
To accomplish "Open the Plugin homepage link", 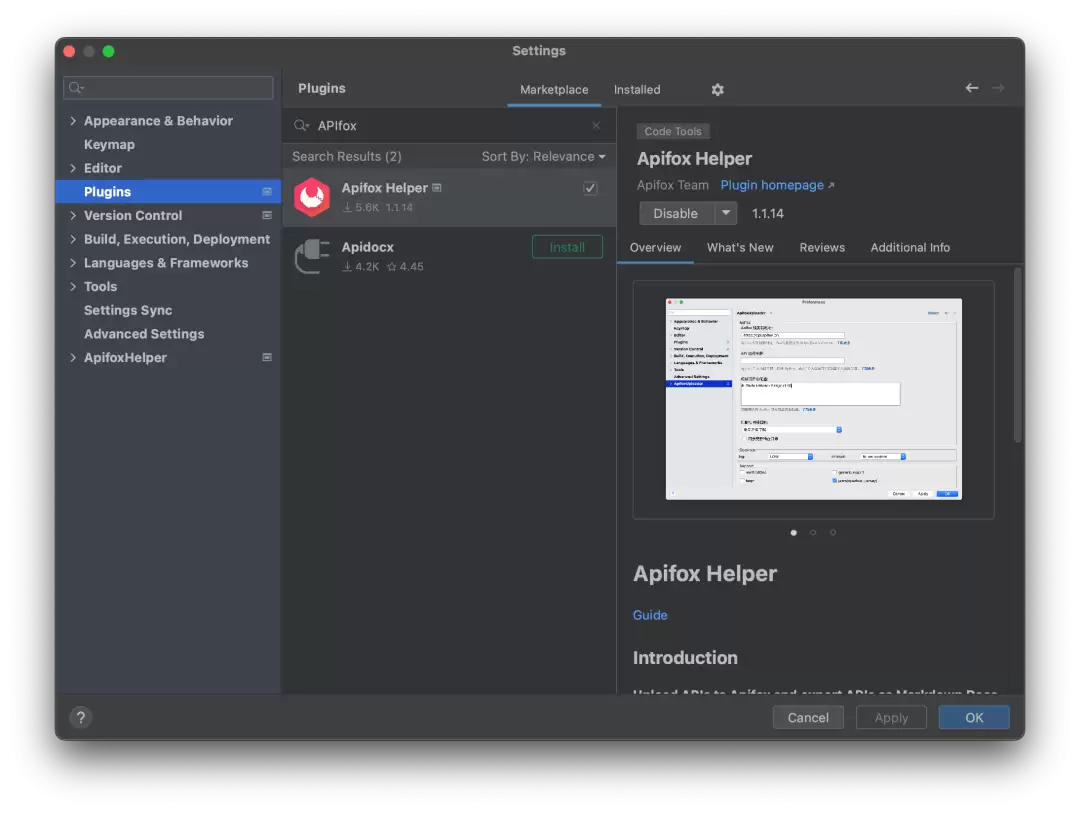I will point(777,185).
